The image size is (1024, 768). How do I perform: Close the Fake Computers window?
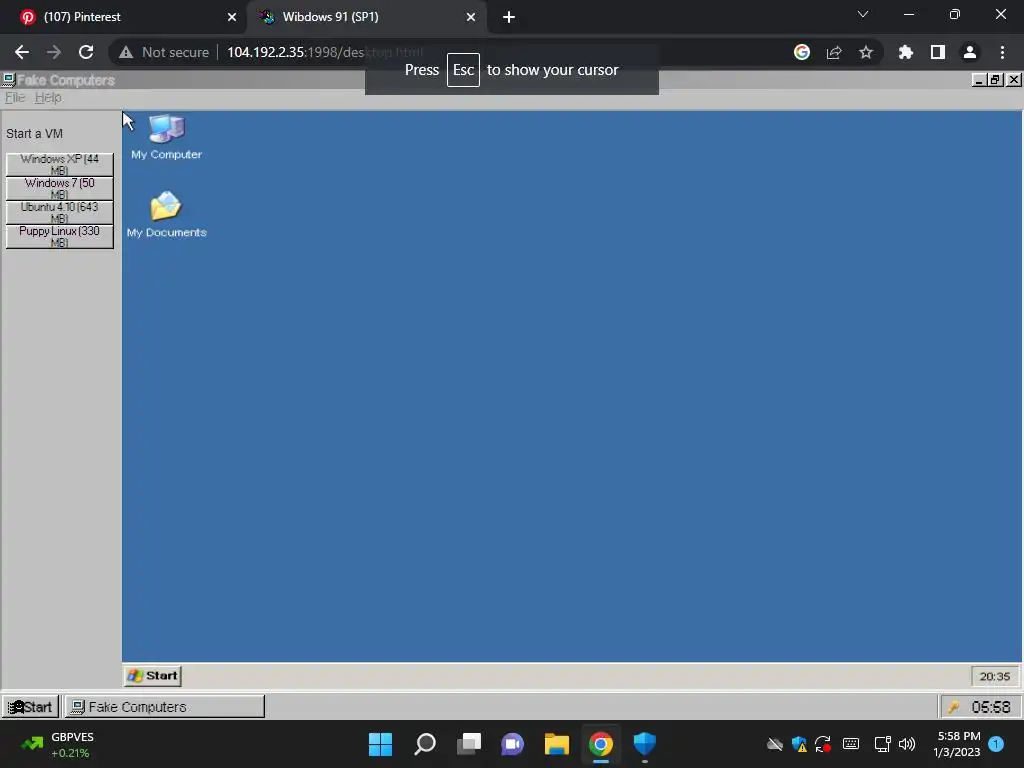1014,80
